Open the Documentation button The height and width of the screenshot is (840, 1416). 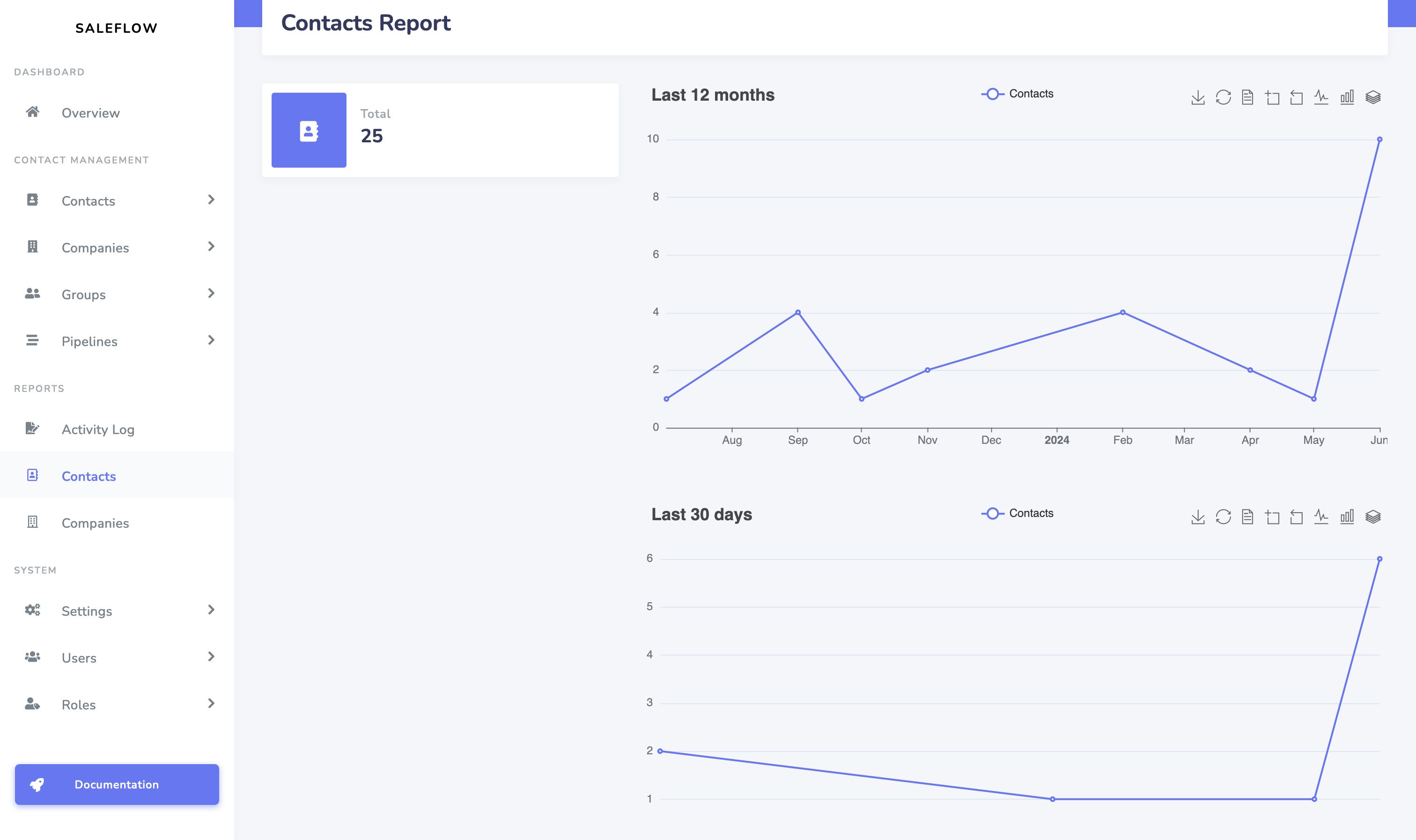(x=117, y=785)
